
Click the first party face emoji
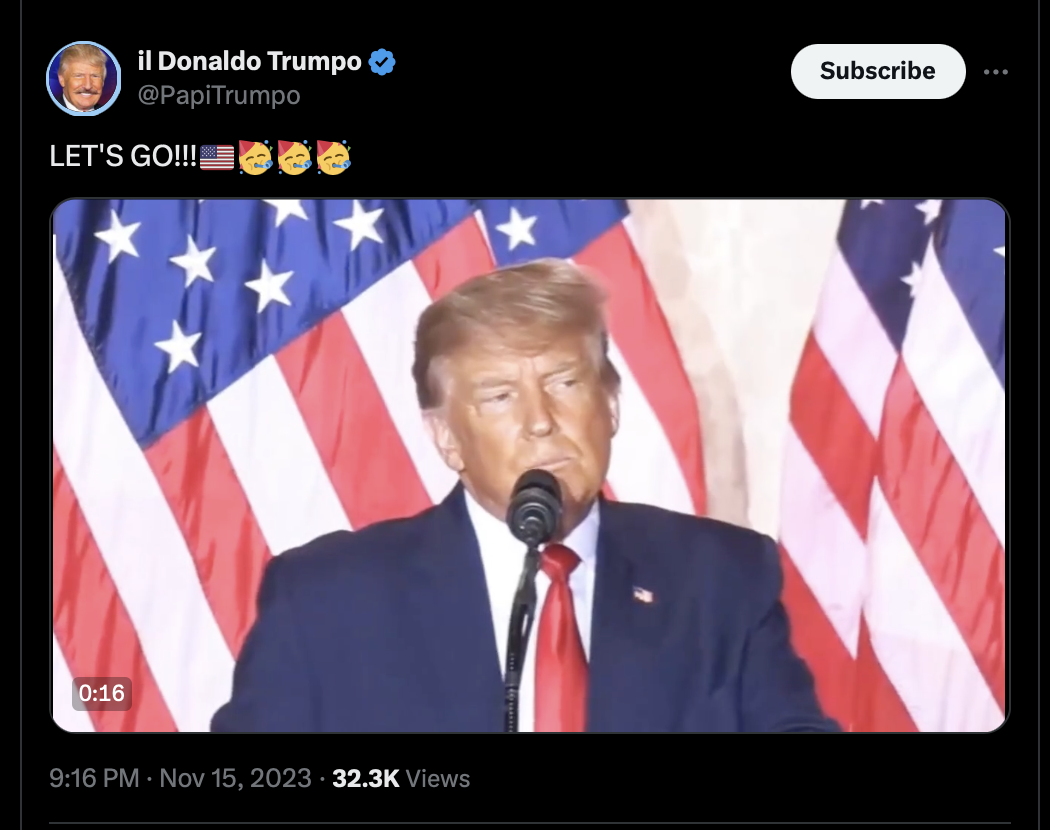(256, 157)
